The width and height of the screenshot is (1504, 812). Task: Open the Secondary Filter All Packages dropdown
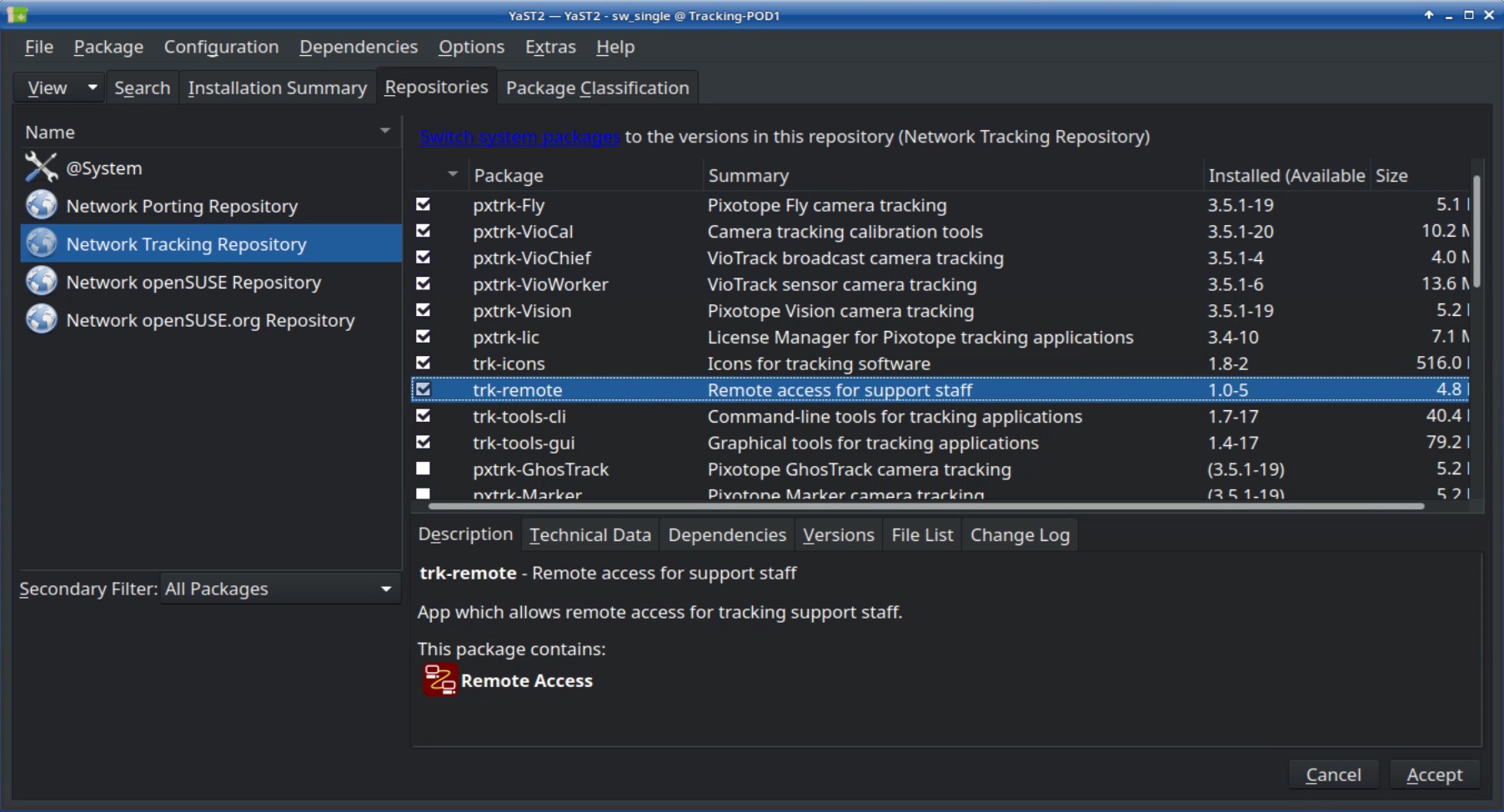pyautogui.click(x=279, y=589)
